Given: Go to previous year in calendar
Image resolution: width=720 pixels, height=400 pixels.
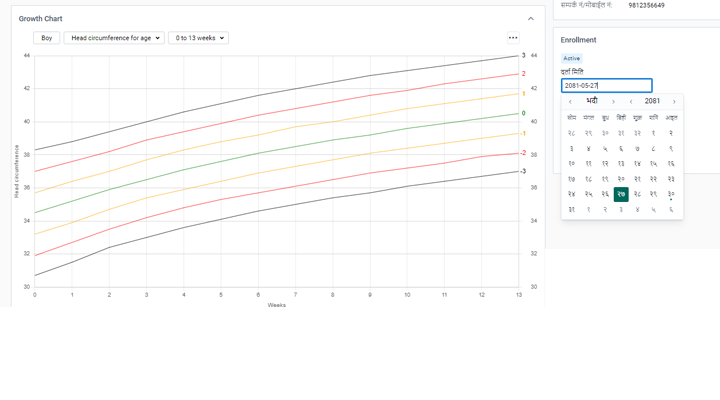Looking at the screenshot, I should pos(631,101).
